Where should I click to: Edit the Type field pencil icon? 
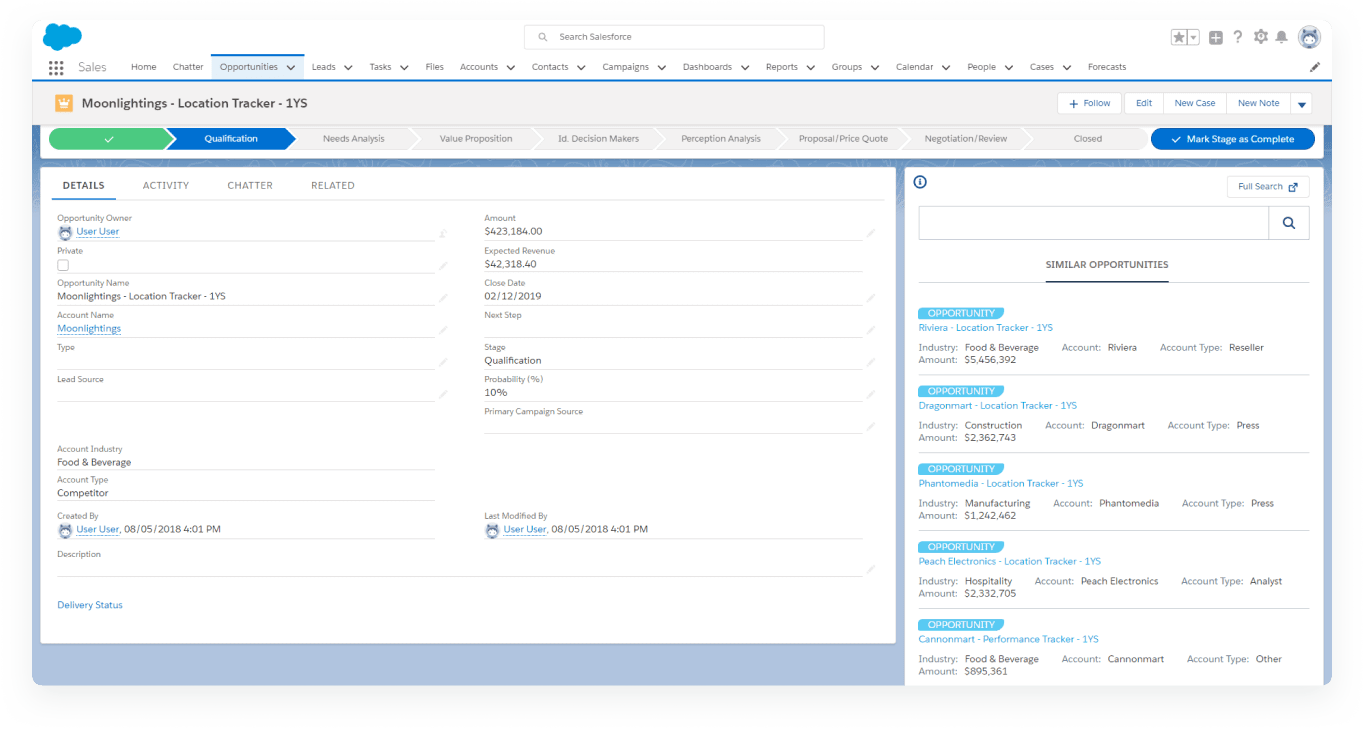443,361
